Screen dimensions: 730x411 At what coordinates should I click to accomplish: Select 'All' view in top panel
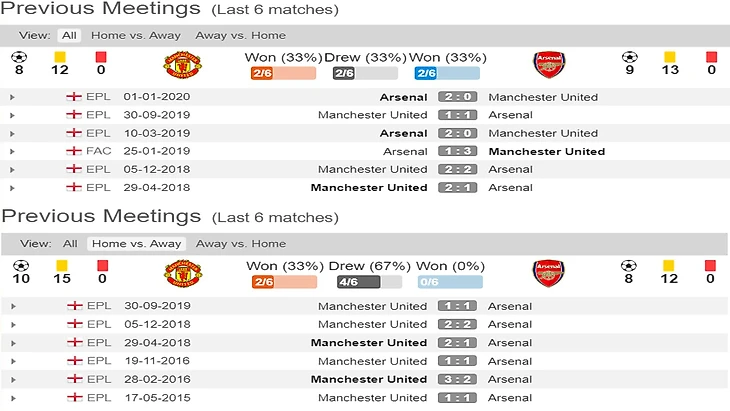click(x=70, y=35)
